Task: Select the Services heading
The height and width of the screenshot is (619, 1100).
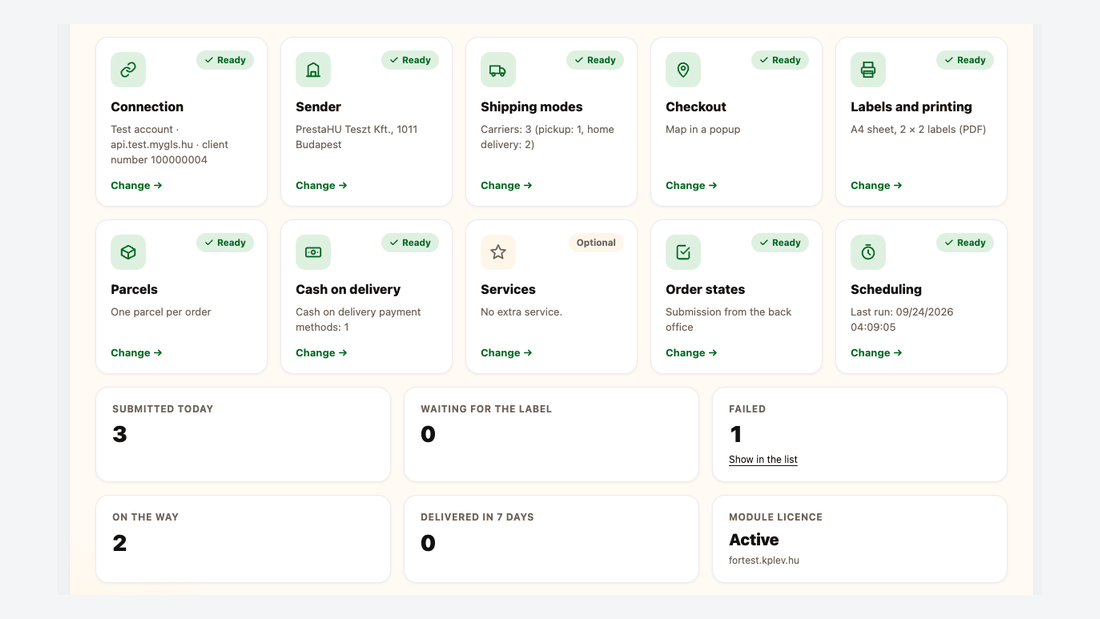Action: coord(508,289)
